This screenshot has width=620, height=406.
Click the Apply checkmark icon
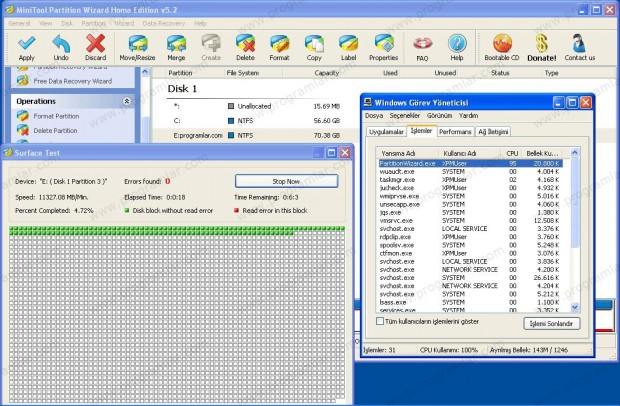26,43
